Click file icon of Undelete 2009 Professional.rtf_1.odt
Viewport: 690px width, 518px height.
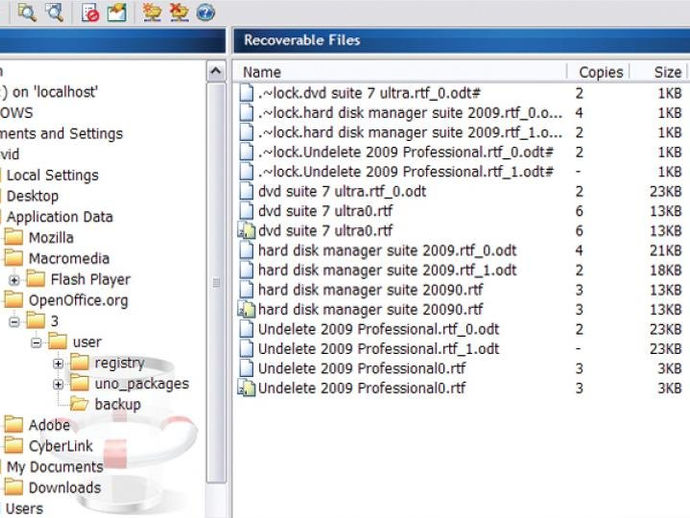click(x=246, y=349)
